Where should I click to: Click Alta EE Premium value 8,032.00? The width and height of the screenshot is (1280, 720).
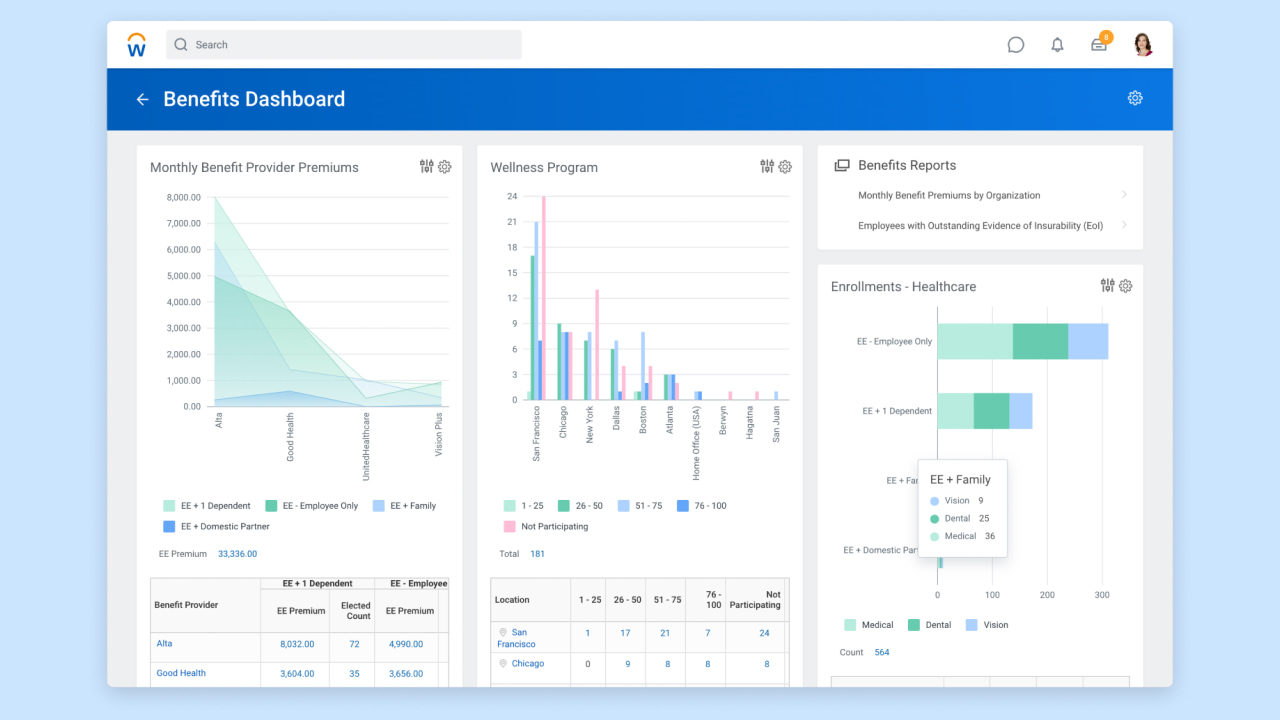click(297, 645)
